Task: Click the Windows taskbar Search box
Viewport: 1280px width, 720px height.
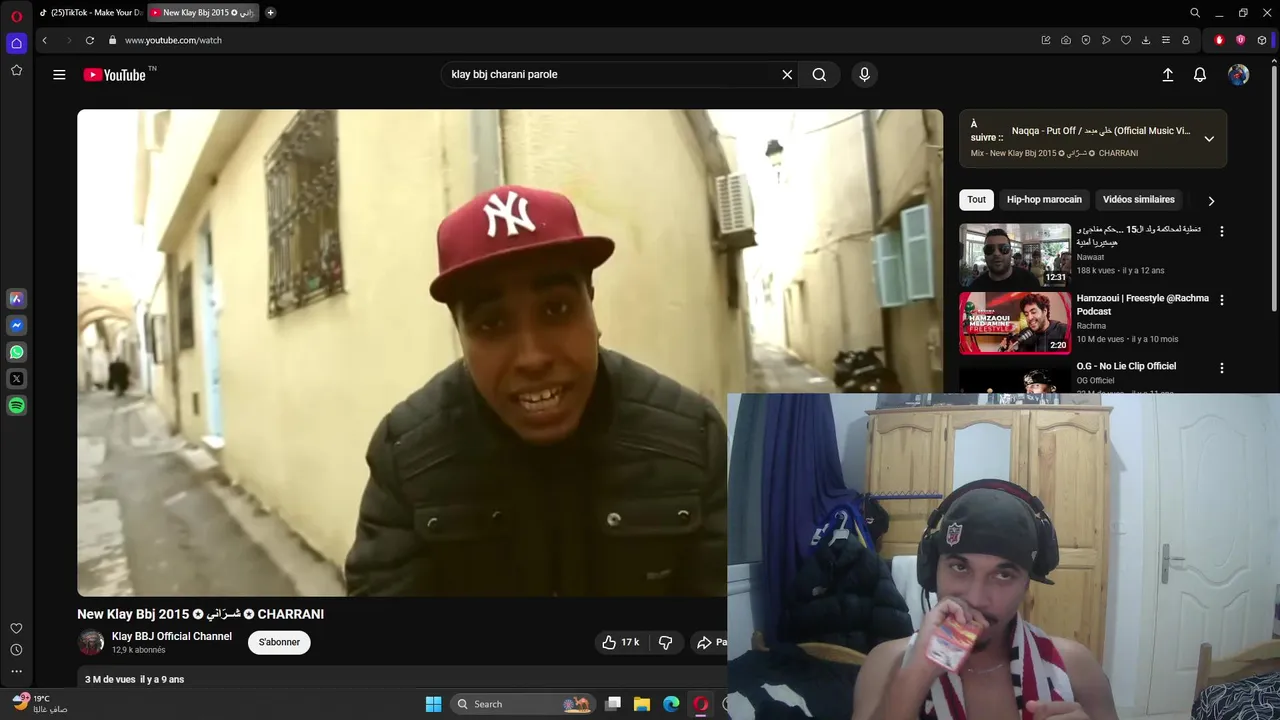Action: tap(522, 704)
